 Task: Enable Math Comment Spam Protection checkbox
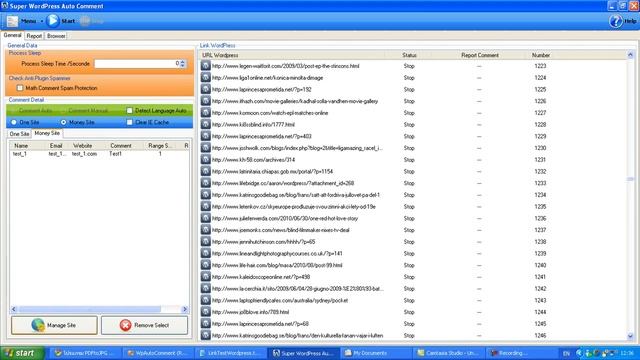tap(20, 88)
